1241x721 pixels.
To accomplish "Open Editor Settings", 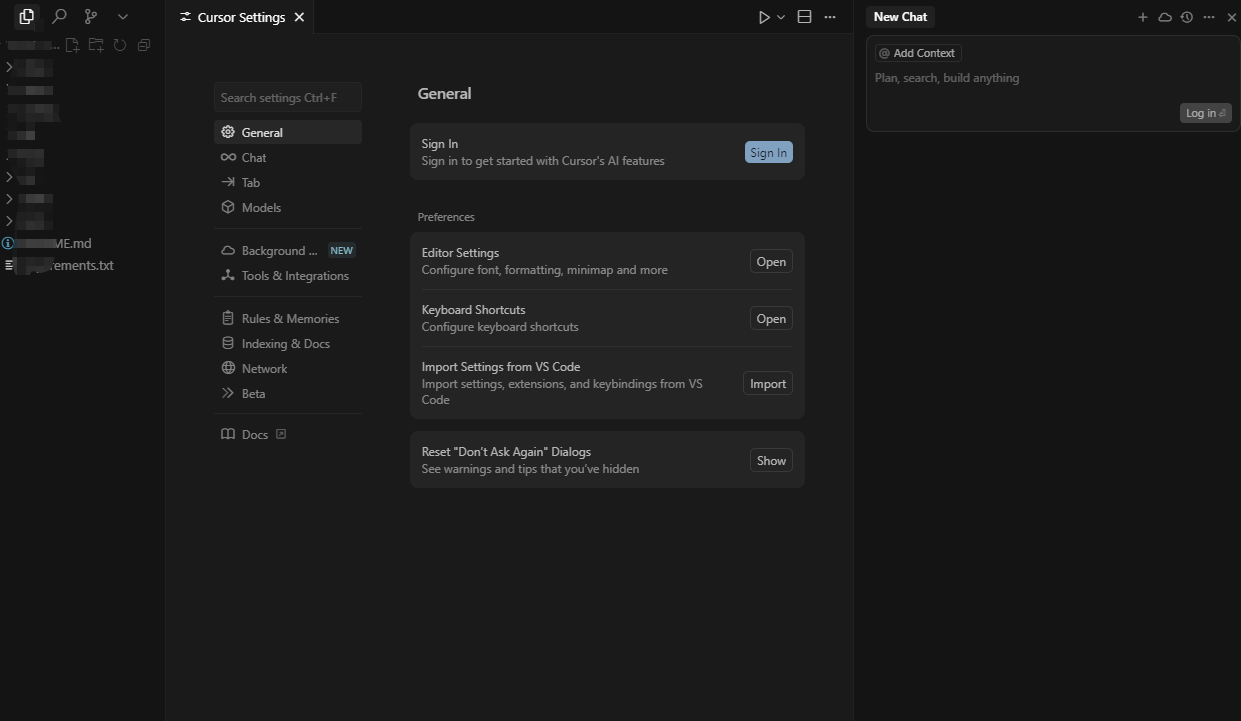I will (771, 261).
